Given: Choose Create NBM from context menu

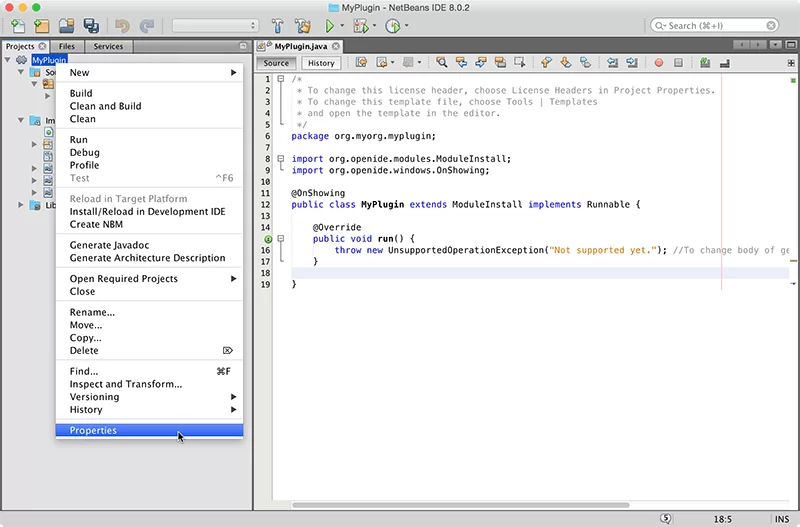Looking at the screenshot, I should 149,224.
